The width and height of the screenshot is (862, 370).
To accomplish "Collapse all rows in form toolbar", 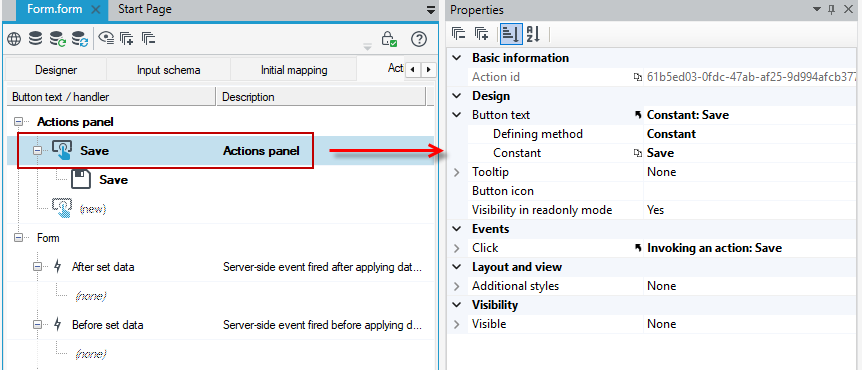I will point(148,38).
